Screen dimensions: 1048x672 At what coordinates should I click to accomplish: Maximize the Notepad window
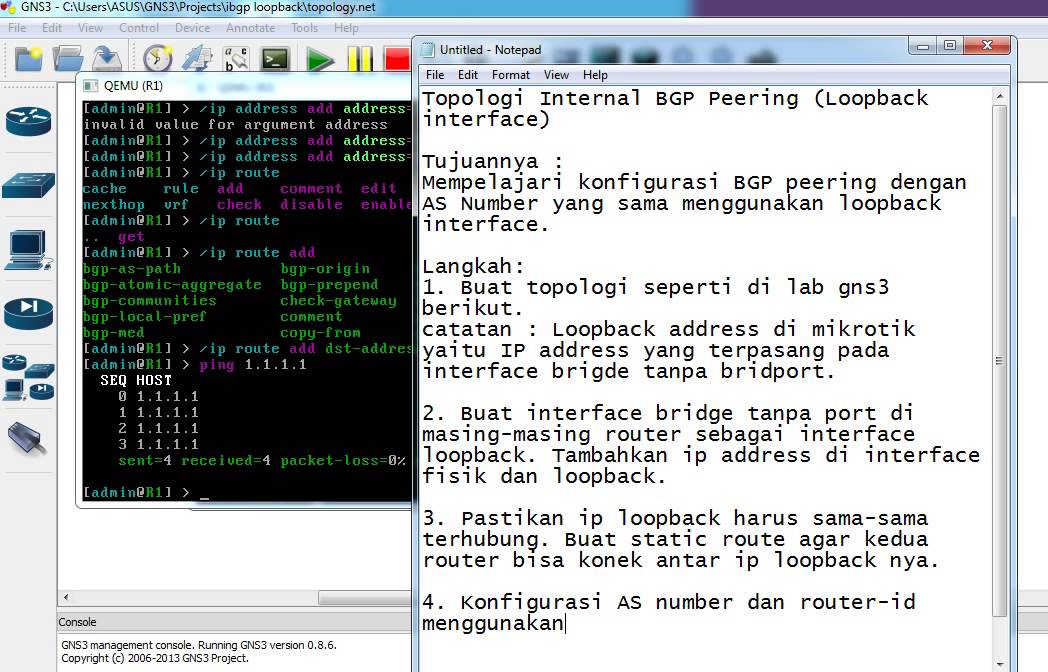tap(949, 46)
